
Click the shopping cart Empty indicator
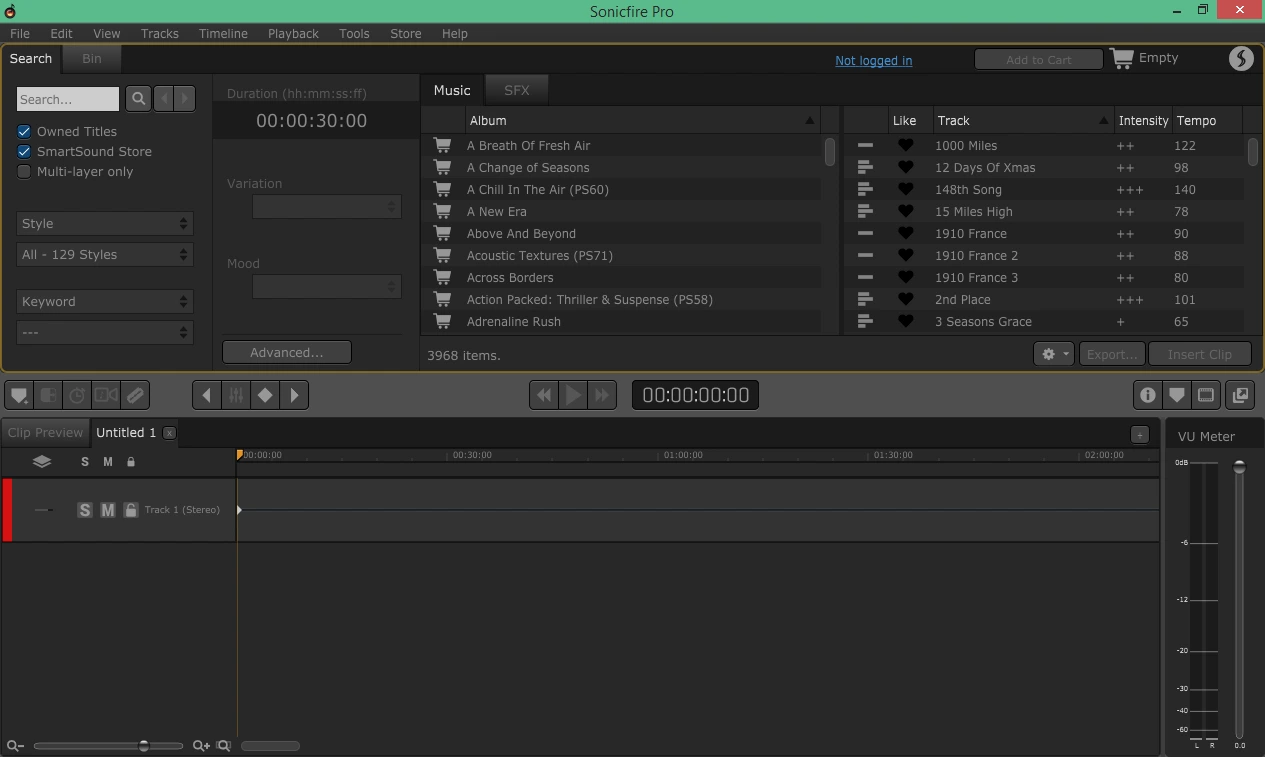1145,58
